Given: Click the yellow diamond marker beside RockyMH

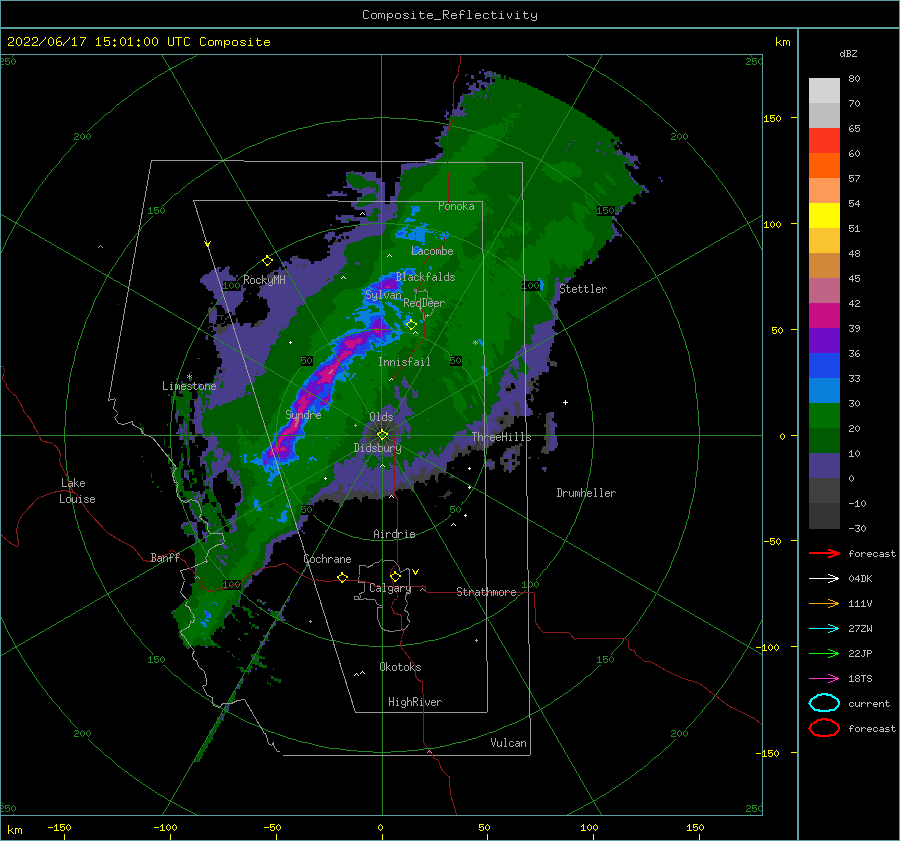Looking at the screenshot, I should click(x=267, y=261).
